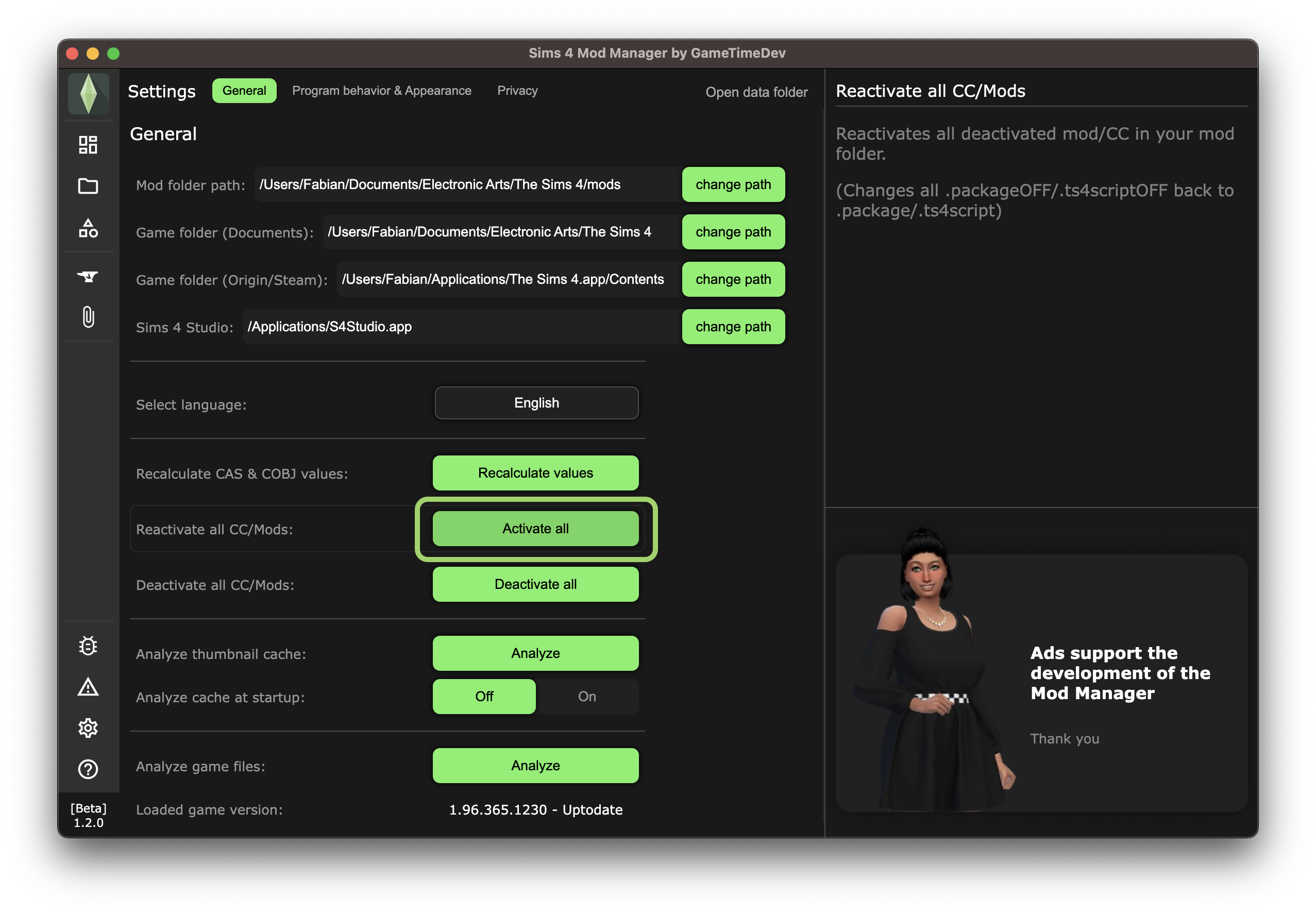Click Analyze for game files
Viewport: 1316px width, 914px height.
tap(535, 766)
